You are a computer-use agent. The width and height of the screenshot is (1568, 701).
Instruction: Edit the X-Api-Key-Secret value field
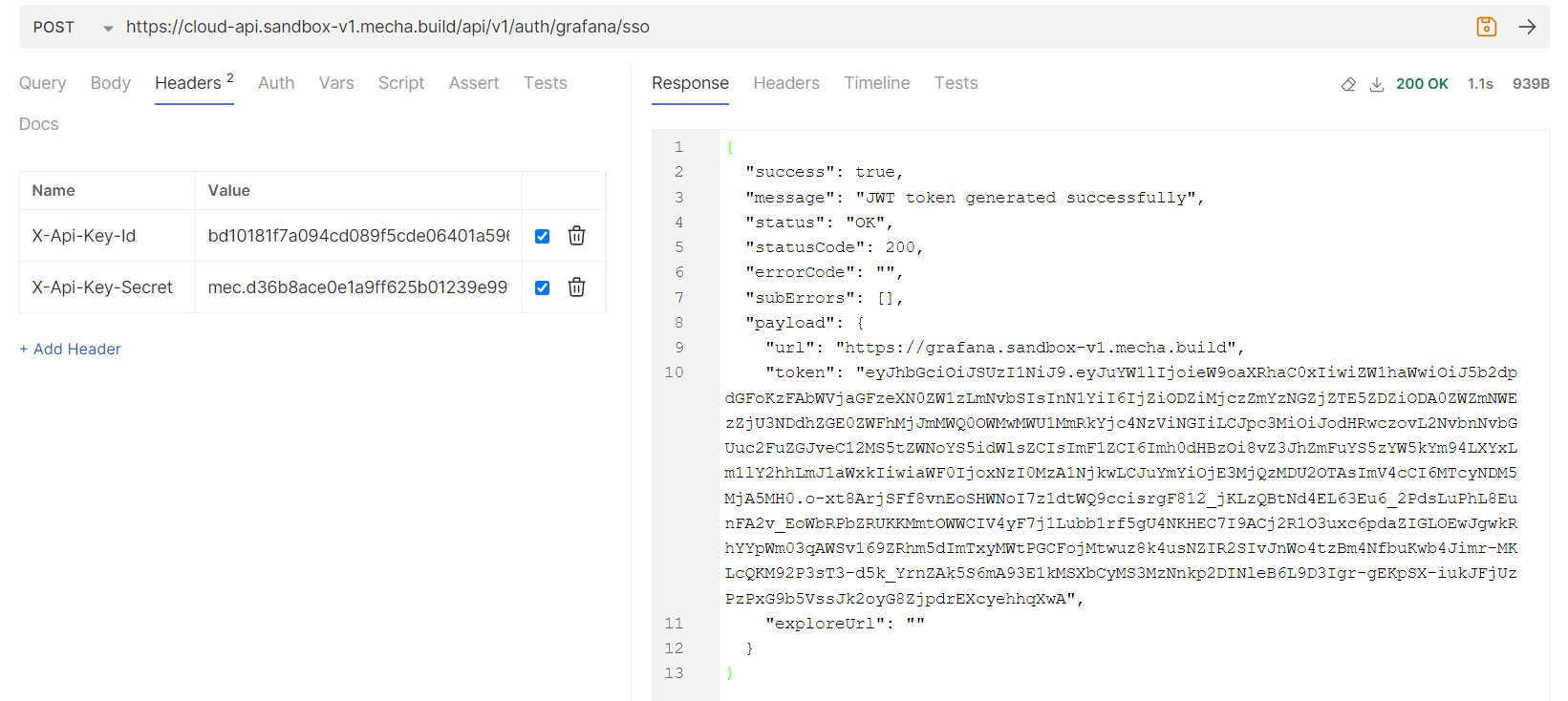tap(358, 287)
